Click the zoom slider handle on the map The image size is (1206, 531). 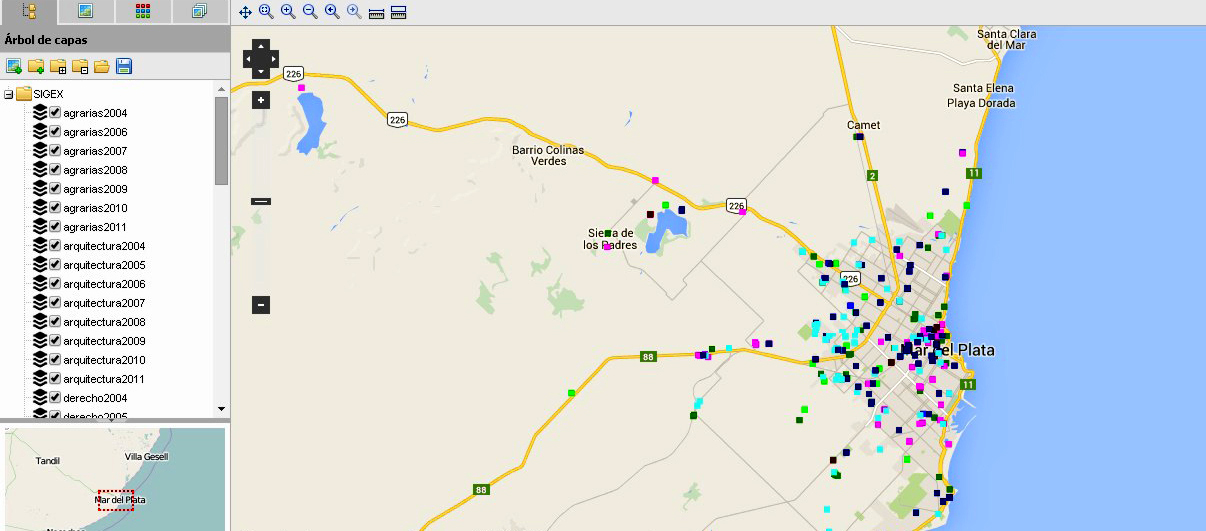click(261, 201)
